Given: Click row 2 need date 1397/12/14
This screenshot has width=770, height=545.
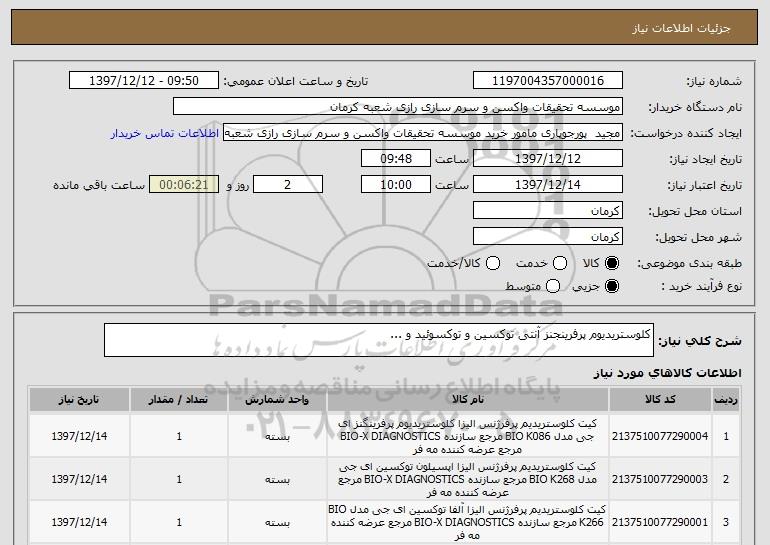Looking at the screenshot, I should pyautogui.click(x=79, y=479).
